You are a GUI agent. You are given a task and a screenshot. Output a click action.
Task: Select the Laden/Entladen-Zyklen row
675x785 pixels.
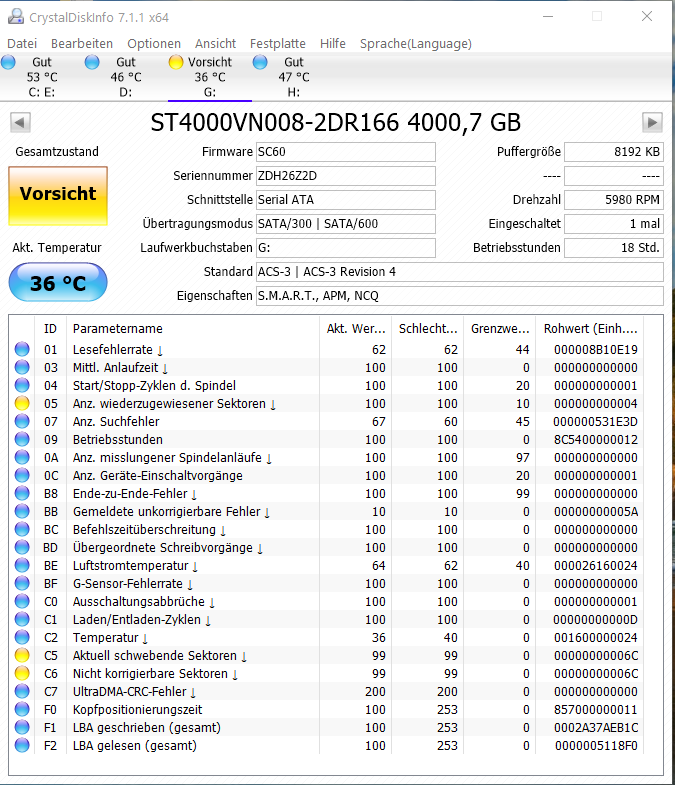click(328, 619)
